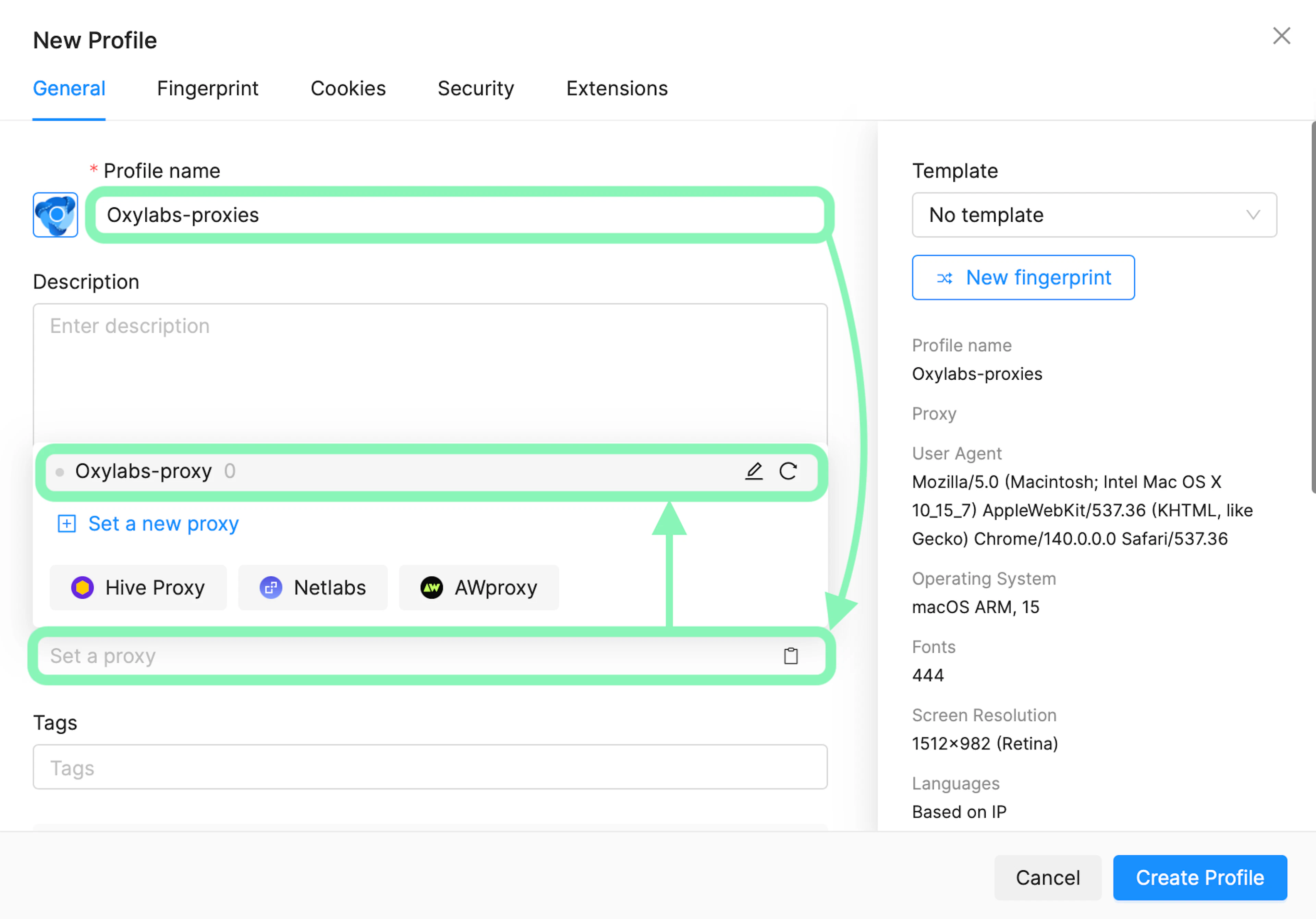The width and height of the screenshot is (1316, 919).
Task: Click the browser profile avatar icon
Action: 55,215
